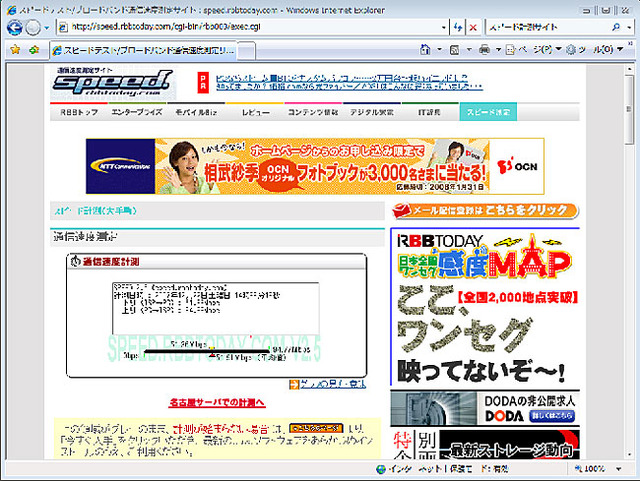The width and height of the screenshot is (640, 481).
Task: Open the search provider dropdown arrow
Action: point(629,27)
